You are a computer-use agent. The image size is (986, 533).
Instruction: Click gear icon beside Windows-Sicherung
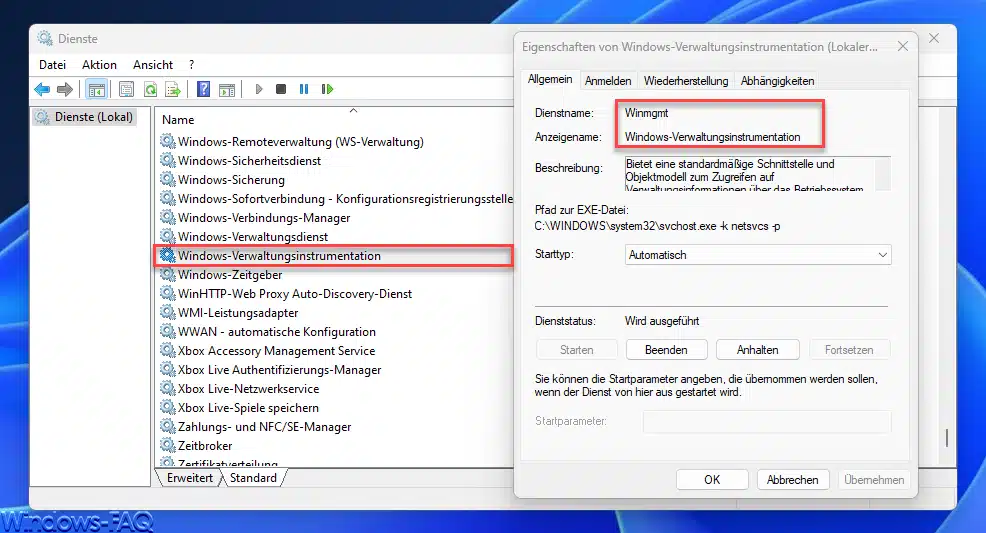click(167, 179)
